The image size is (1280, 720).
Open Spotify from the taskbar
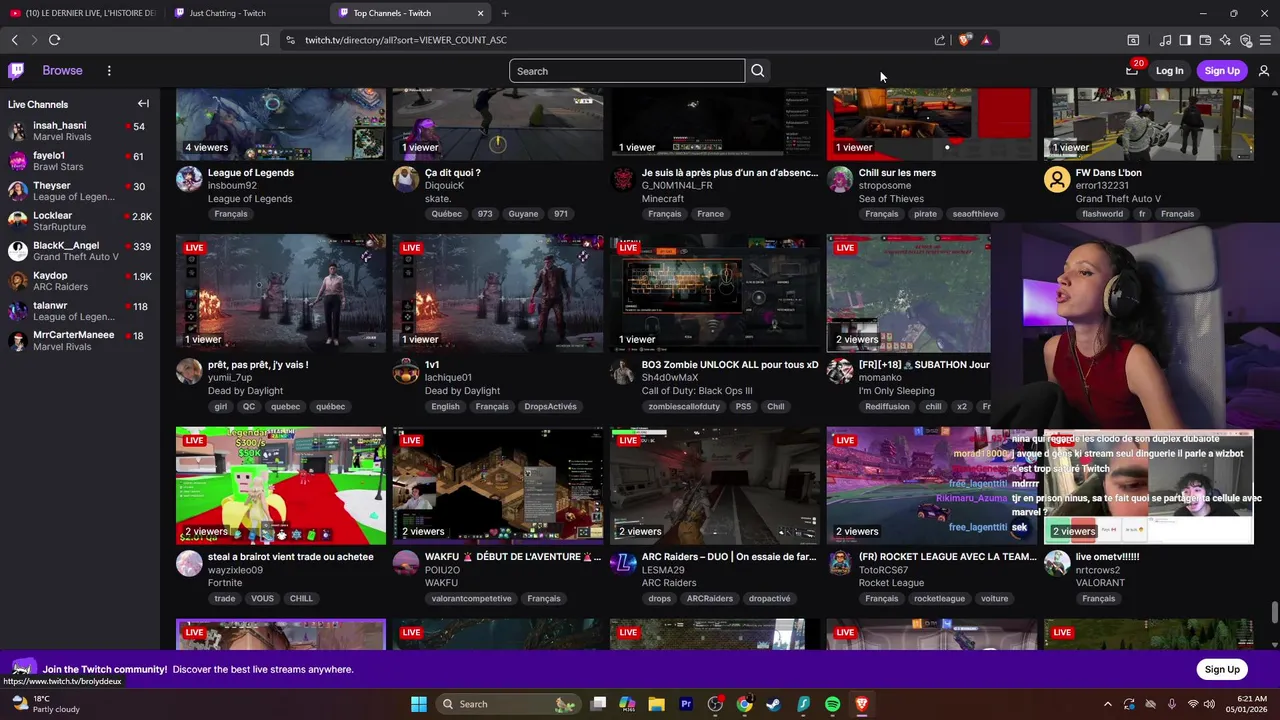[x=832, y=704]
